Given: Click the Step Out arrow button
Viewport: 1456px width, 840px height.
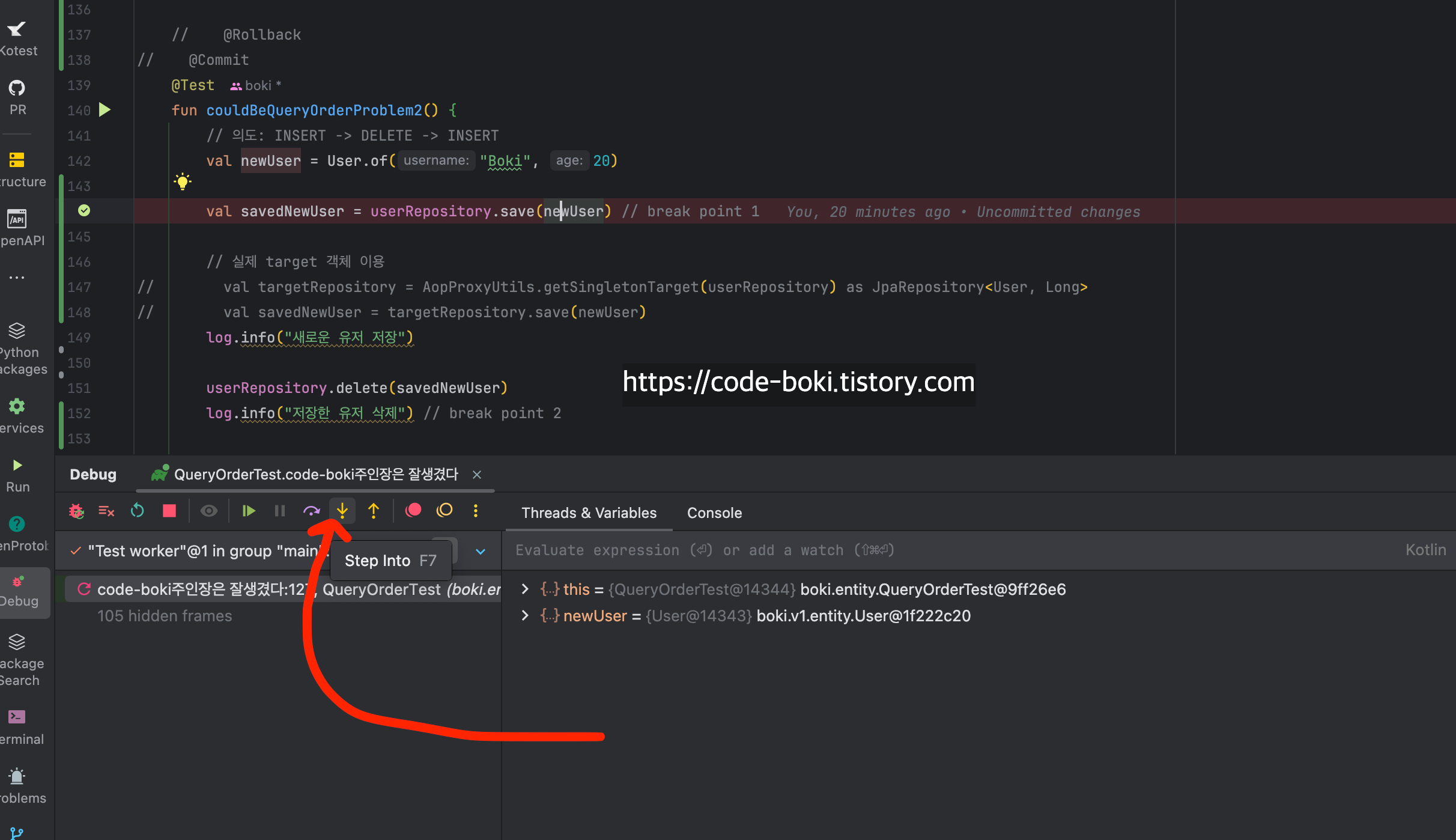Looking at the screenshot, I should click(x=374, y=511).
